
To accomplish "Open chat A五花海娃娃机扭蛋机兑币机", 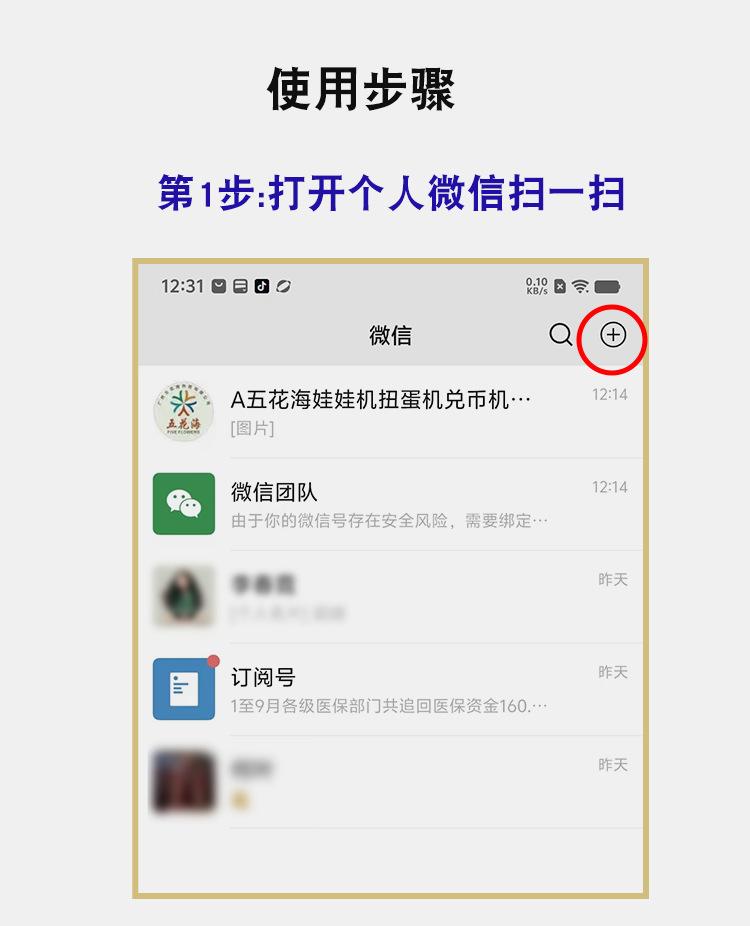I will 390,412.
